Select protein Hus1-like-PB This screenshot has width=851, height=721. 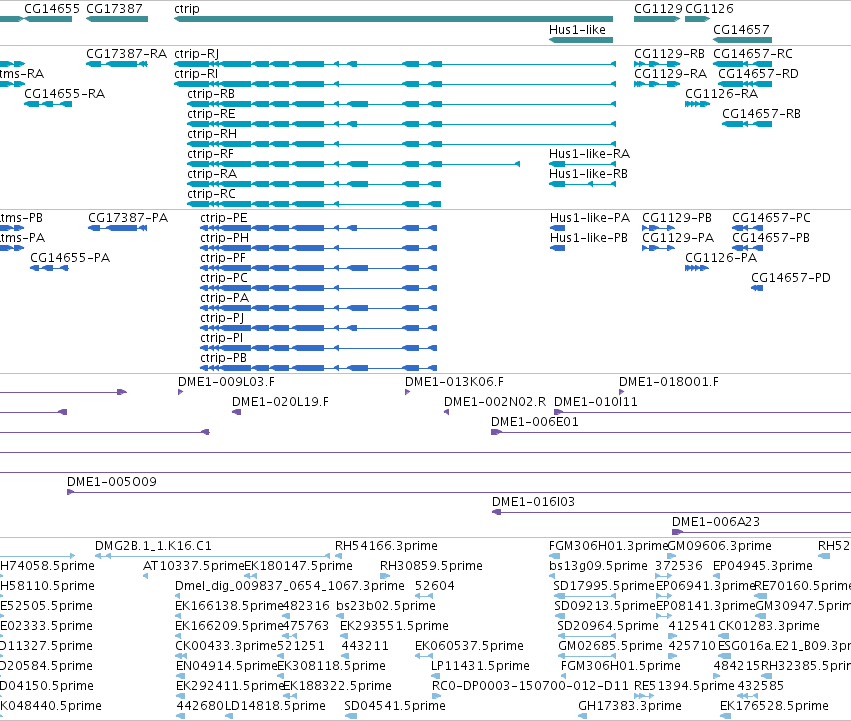pyautogui.click(x=589, y=238)
